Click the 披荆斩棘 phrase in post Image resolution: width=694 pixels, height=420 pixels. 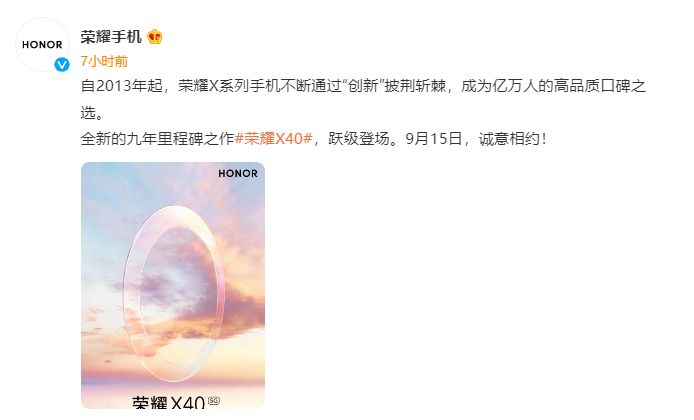pyautogui.click(x=415, y=85)
